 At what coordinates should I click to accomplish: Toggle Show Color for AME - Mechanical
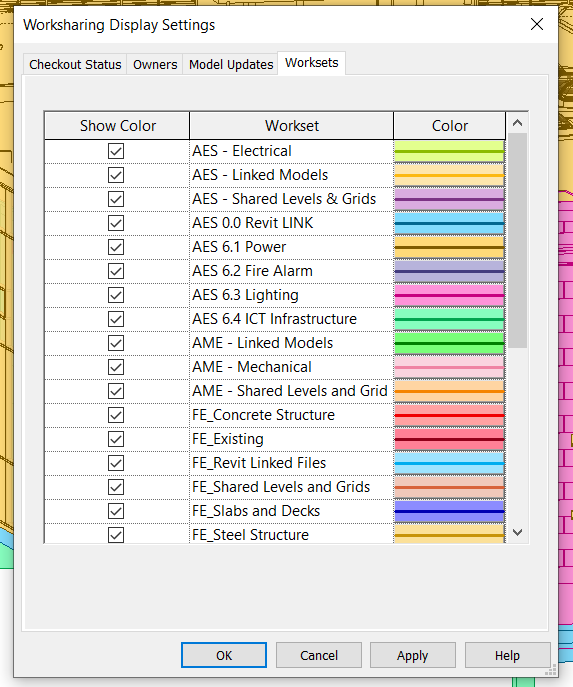[x=116, y=367]
